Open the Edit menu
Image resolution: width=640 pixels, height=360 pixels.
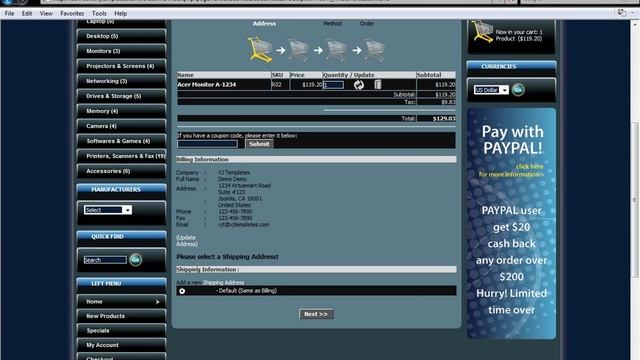click(x=27, y=13)
